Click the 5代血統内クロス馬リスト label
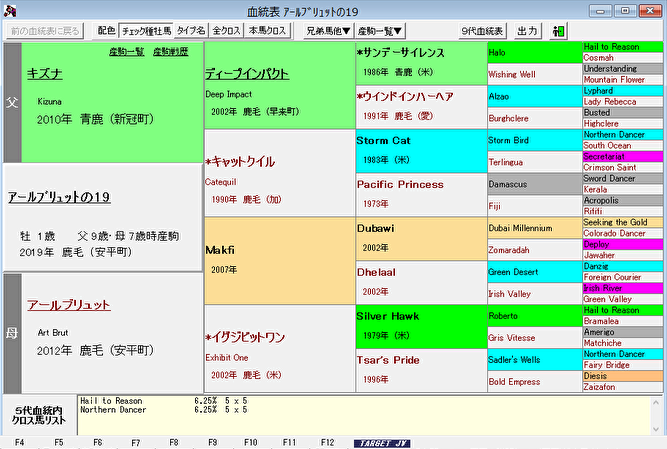The width and height of the screenshot is (667, 449). (x=39, y=415)
